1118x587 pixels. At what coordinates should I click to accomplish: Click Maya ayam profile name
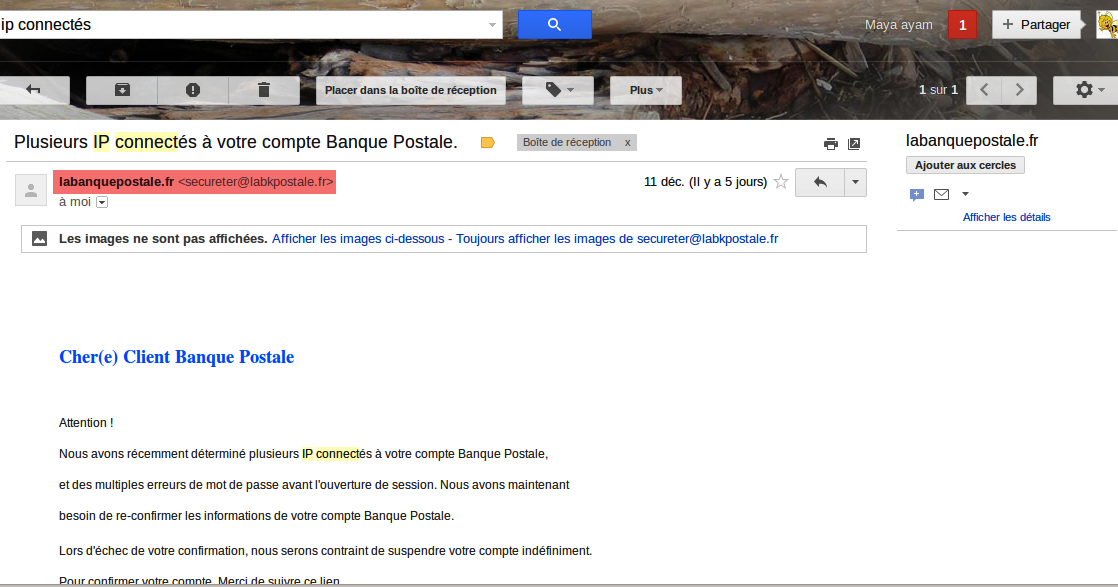tap(898, 25)
